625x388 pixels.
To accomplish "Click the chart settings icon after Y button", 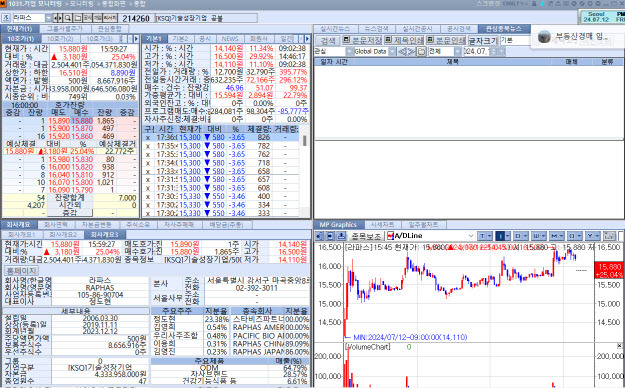I will click(609, 236).
